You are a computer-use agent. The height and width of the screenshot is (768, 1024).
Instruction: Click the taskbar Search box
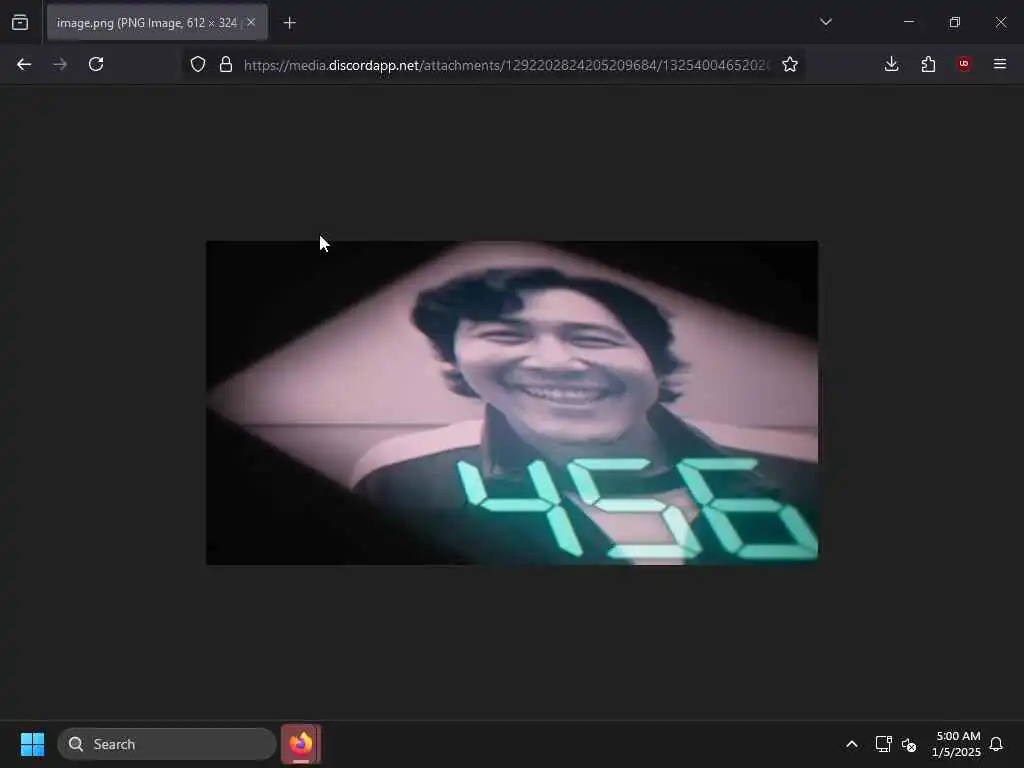pos(167,744)
